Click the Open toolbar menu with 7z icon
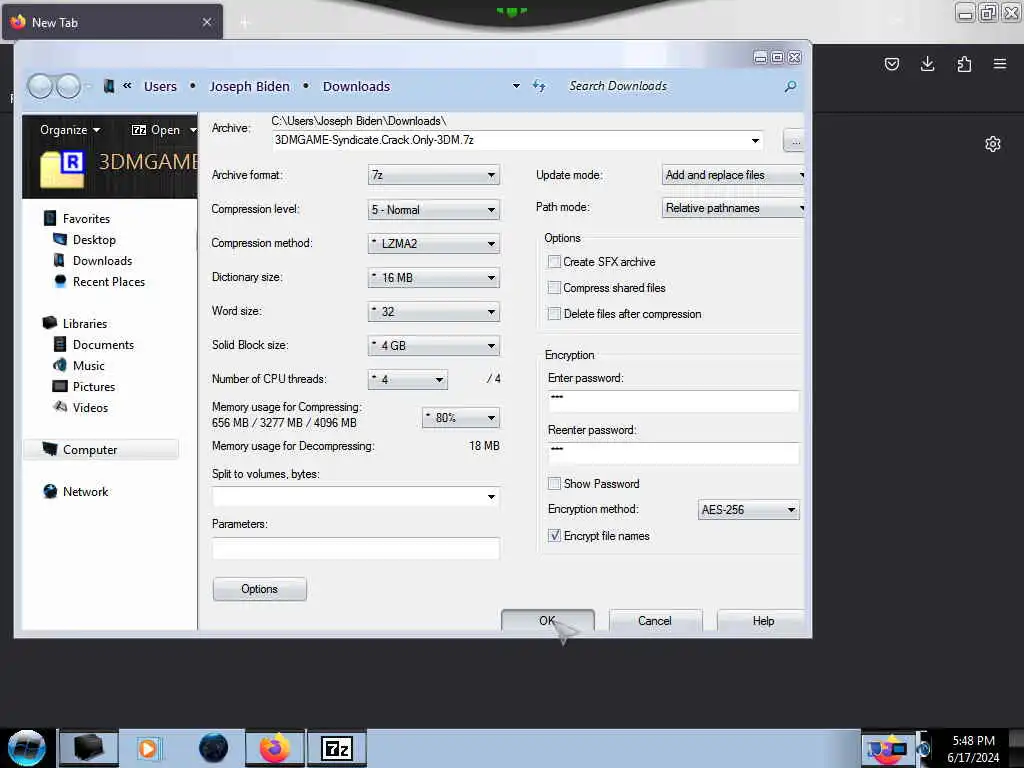Viewport: 1024px width, 768px height. point(163,130)
